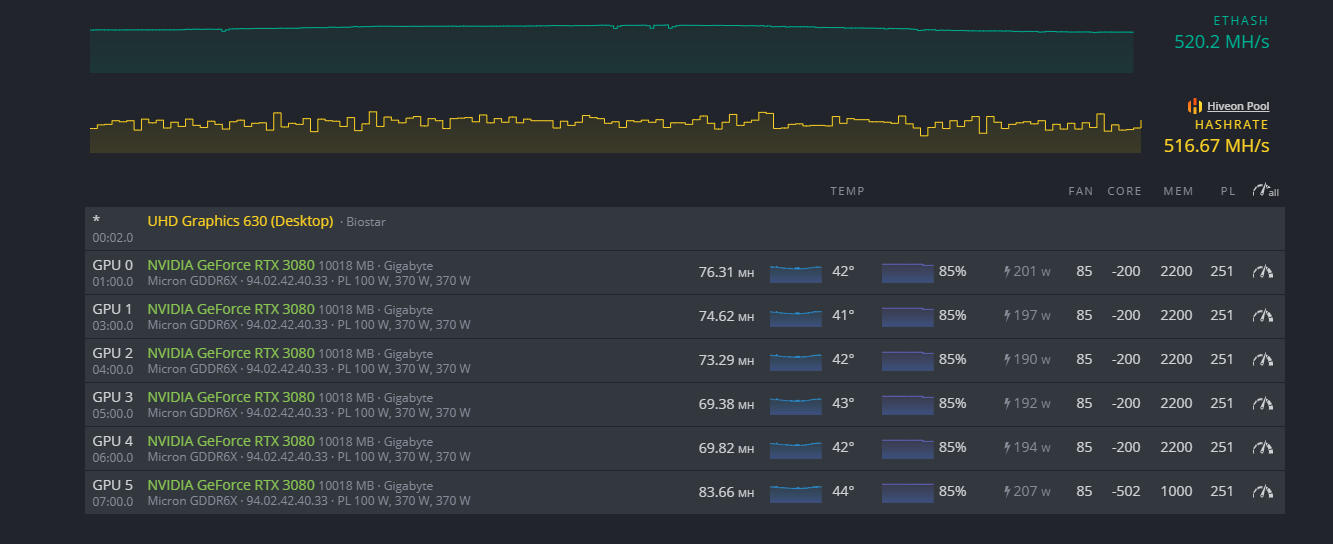The width and height of the screenshot is (1333, 544).
Task: Click the overclock gauge on GPU 3 row
Action: 1264,404
